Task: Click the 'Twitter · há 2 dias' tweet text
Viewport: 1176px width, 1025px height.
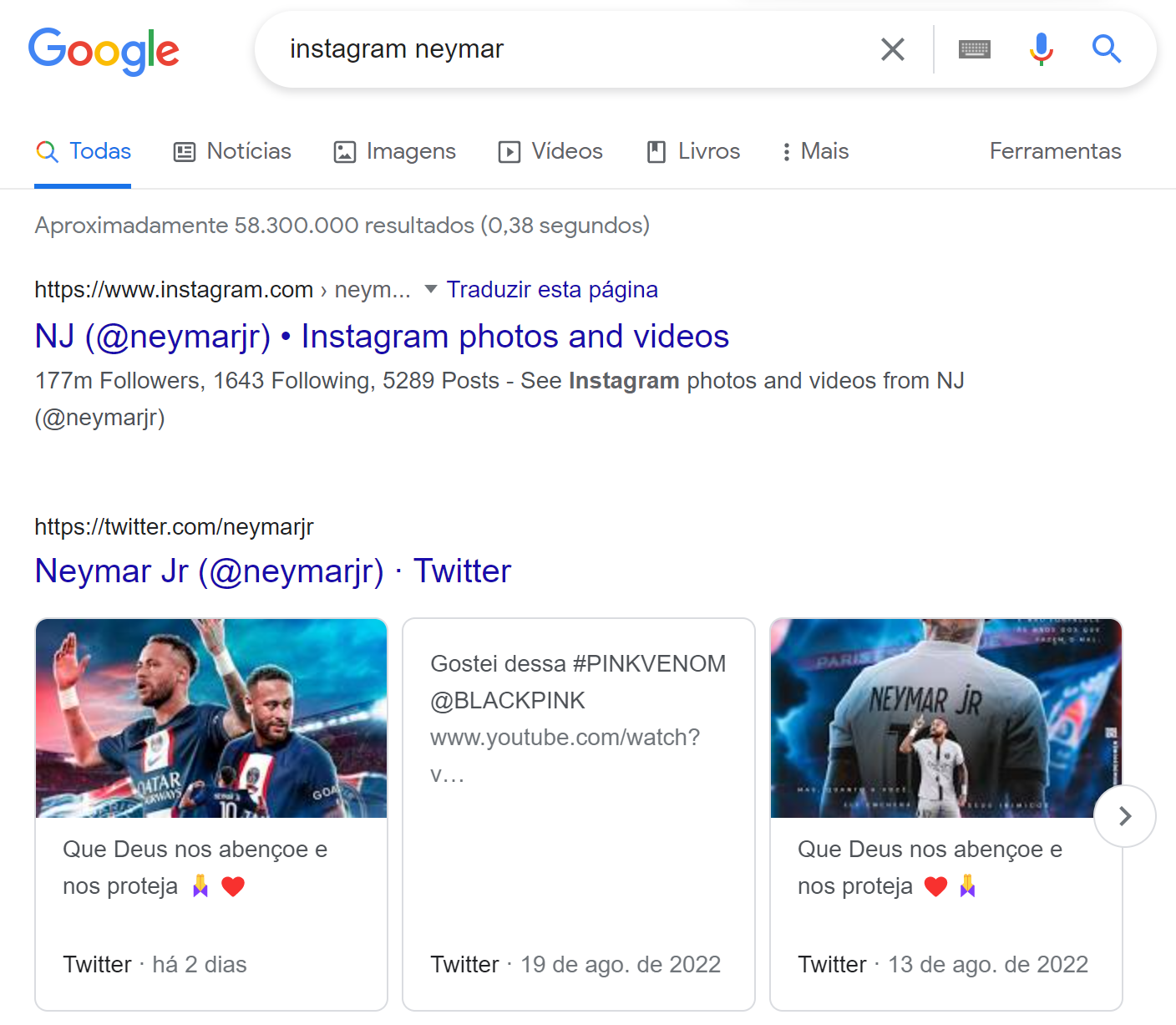Action: (155, 964)
